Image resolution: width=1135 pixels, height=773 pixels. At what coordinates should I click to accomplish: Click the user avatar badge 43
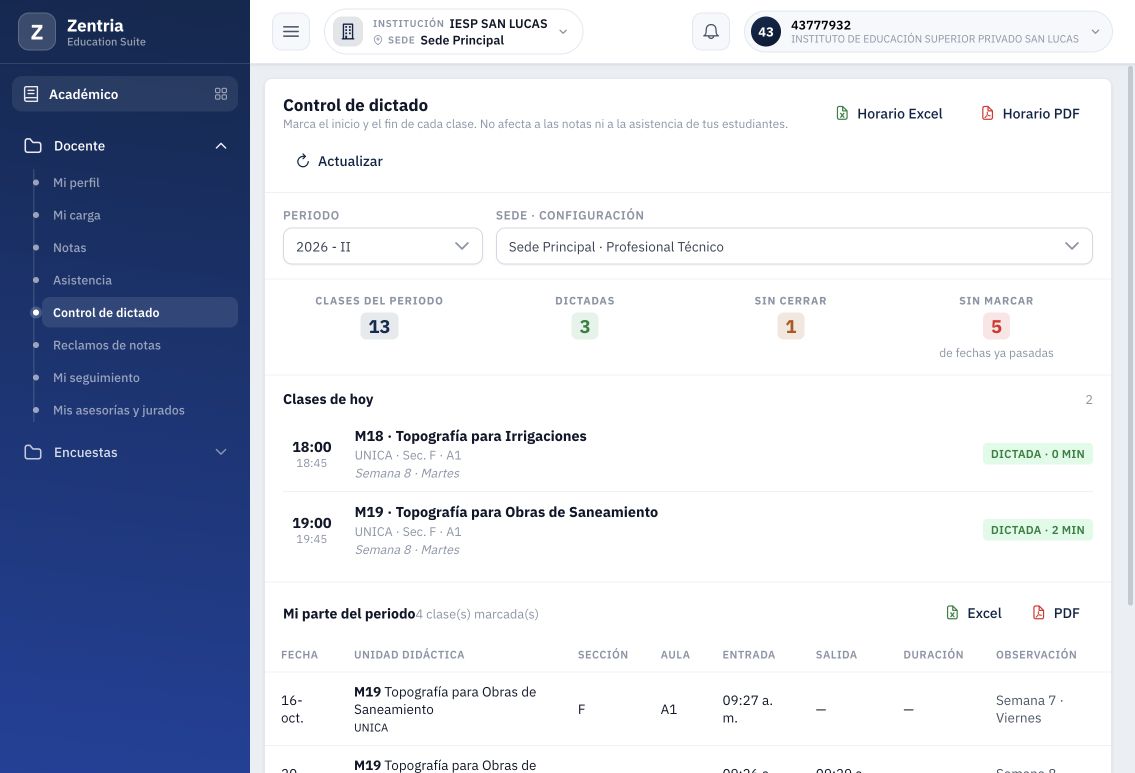pos(766,32)
